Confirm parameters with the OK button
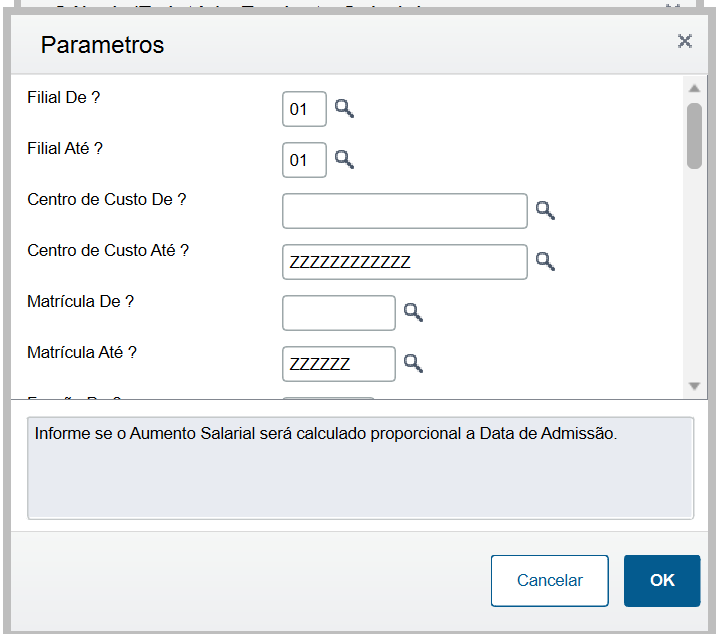 click(662, 581)
